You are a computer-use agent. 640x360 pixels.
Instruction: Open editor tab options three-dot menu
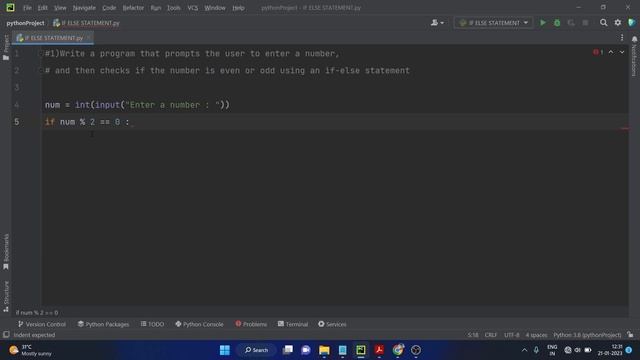coord(622,38)
